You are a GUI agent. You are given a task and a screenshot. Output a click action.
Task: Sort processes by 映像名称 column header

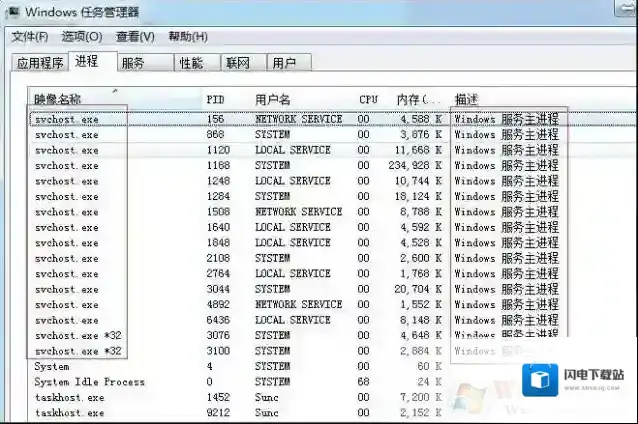pos(58,100)
